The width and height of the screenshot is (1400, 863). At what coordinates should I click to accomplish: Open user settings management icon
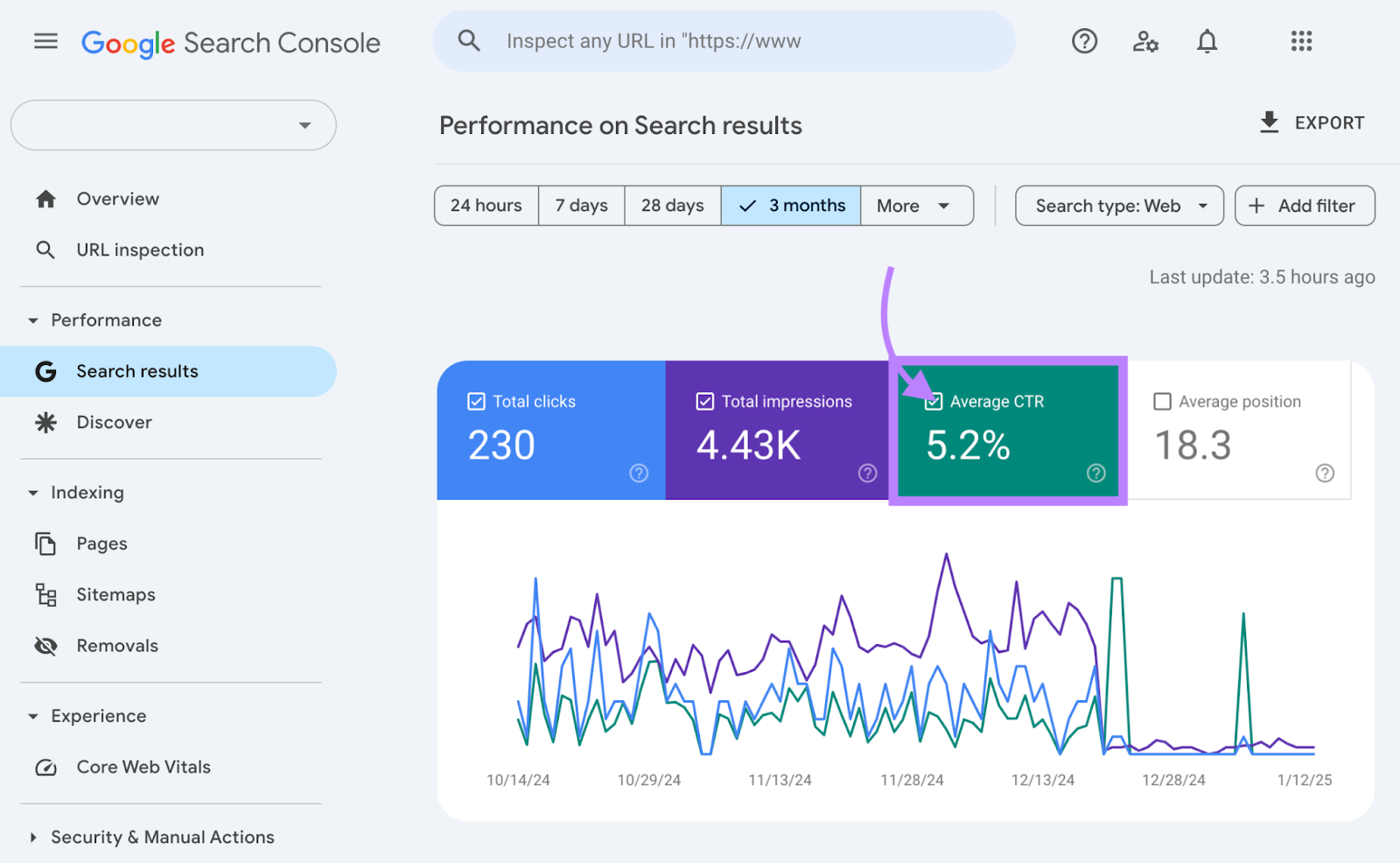[1145, 41]
